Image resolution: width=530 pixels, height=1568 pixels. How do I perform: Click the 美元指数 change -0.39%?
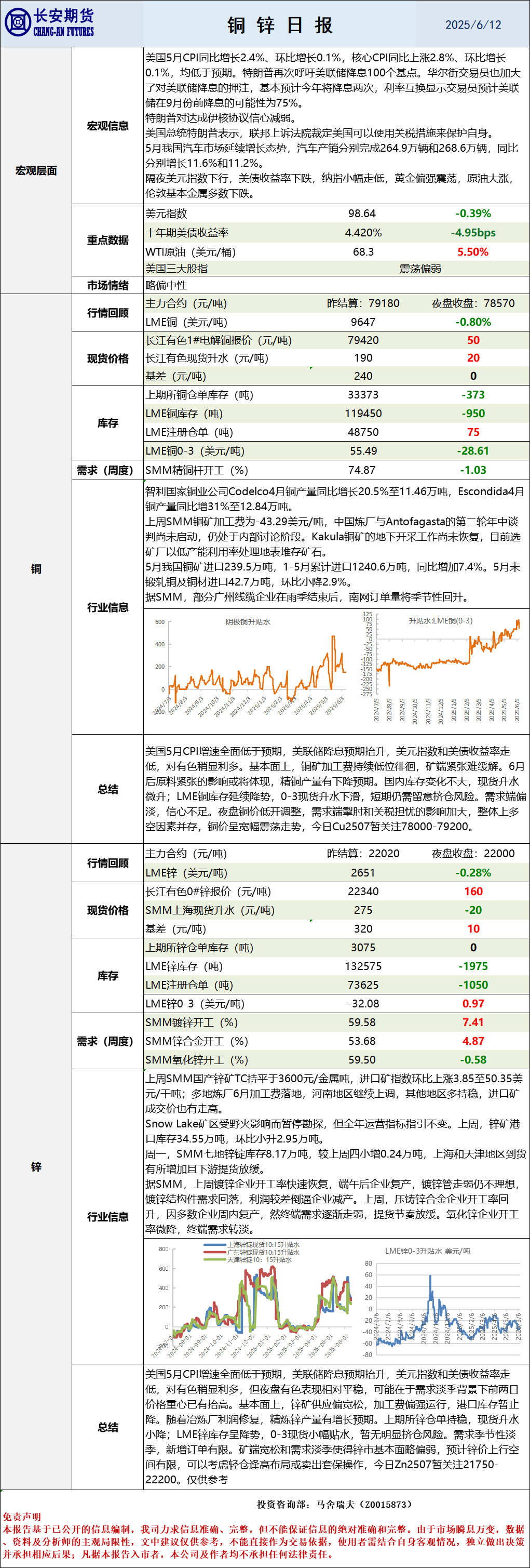point(473,214)
